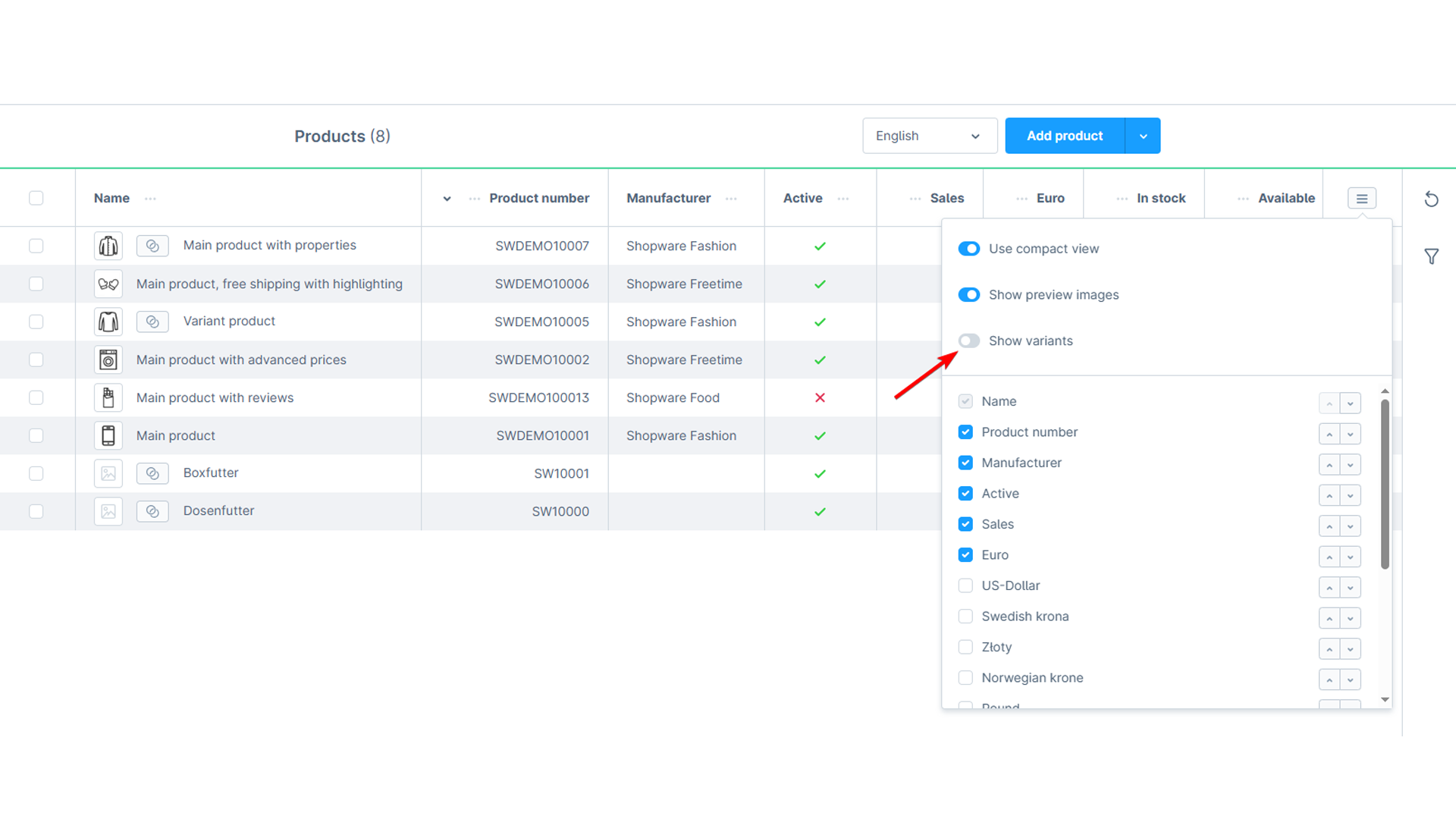Check the Swedish krona column checkbox

[965, 616]
